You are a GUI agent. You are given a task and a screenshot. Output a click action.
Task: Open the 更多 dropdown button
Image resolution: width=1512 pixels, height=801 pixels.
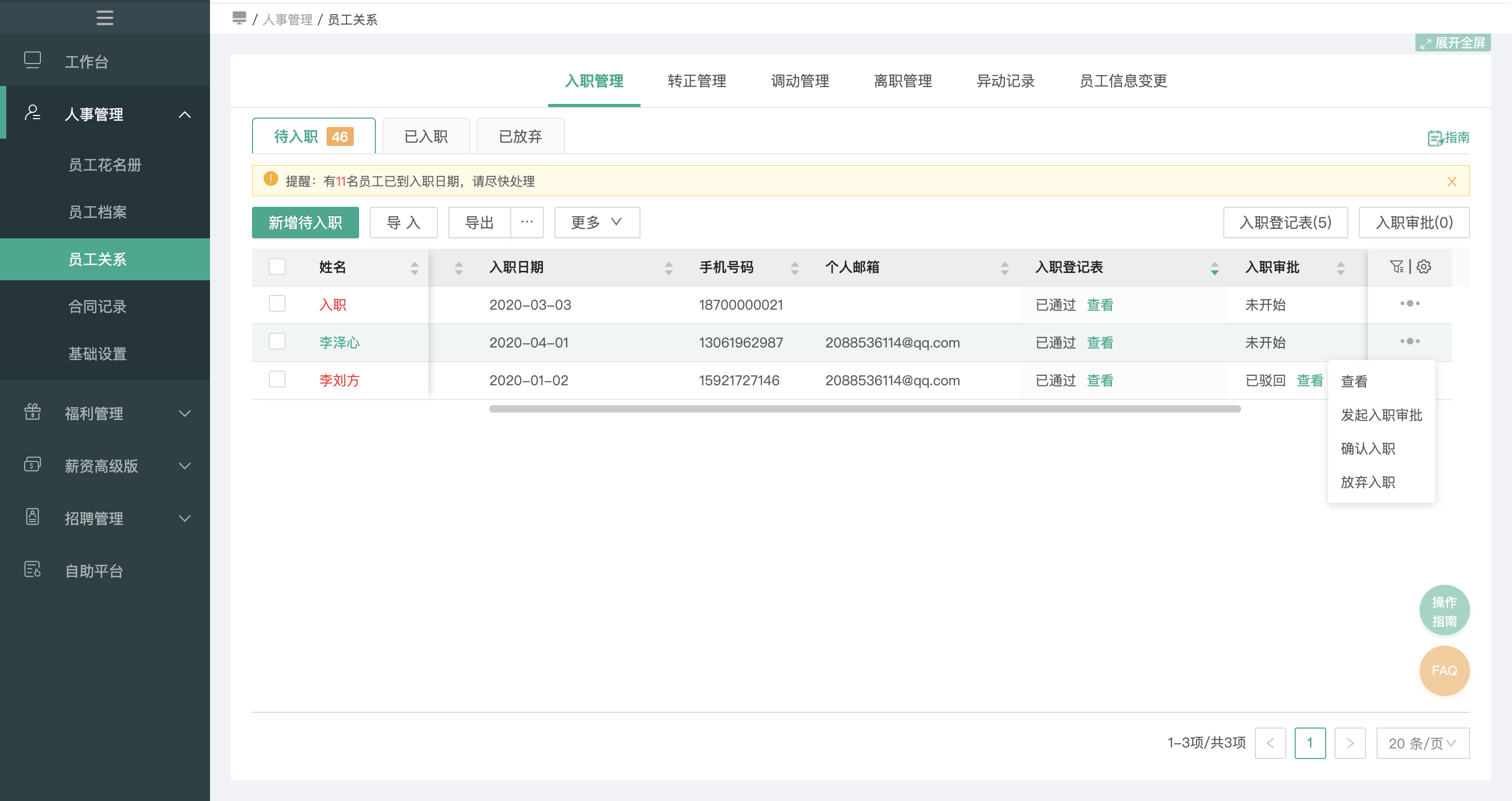point(597,223)
